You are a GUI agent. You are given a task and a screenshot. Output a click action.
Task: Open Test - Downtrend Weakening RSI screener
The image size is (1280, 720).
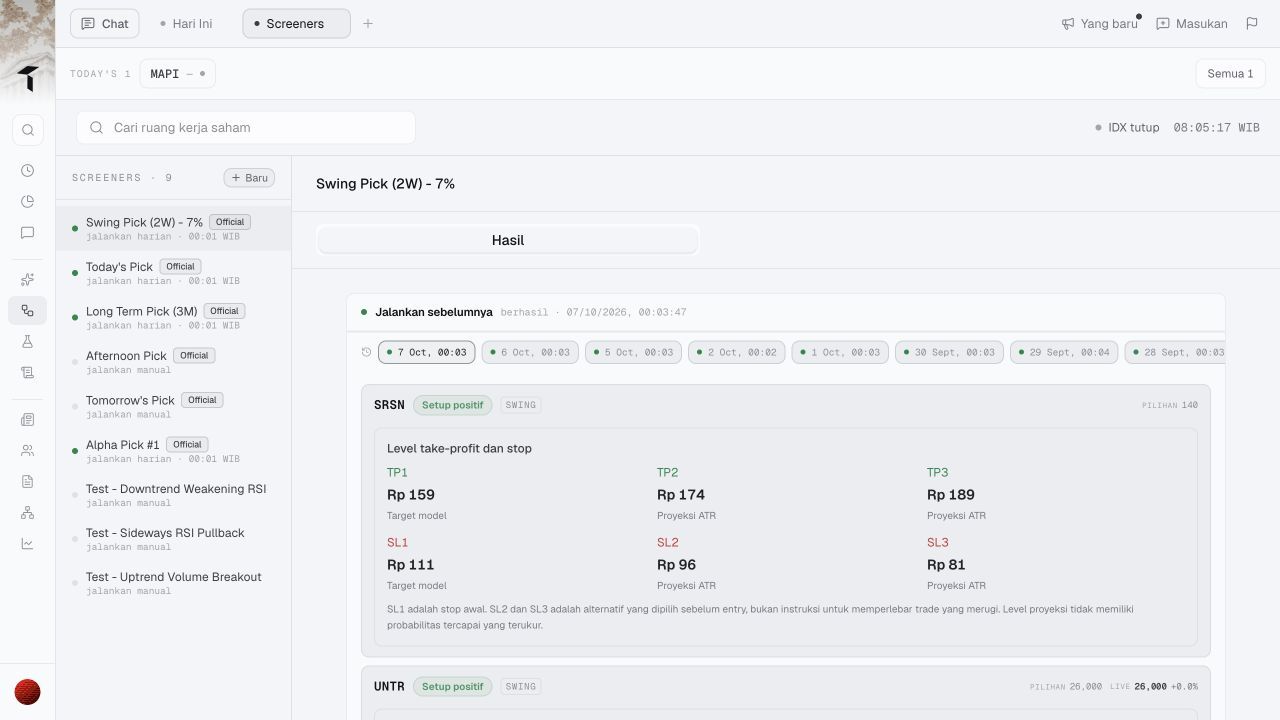coord(174,495)
